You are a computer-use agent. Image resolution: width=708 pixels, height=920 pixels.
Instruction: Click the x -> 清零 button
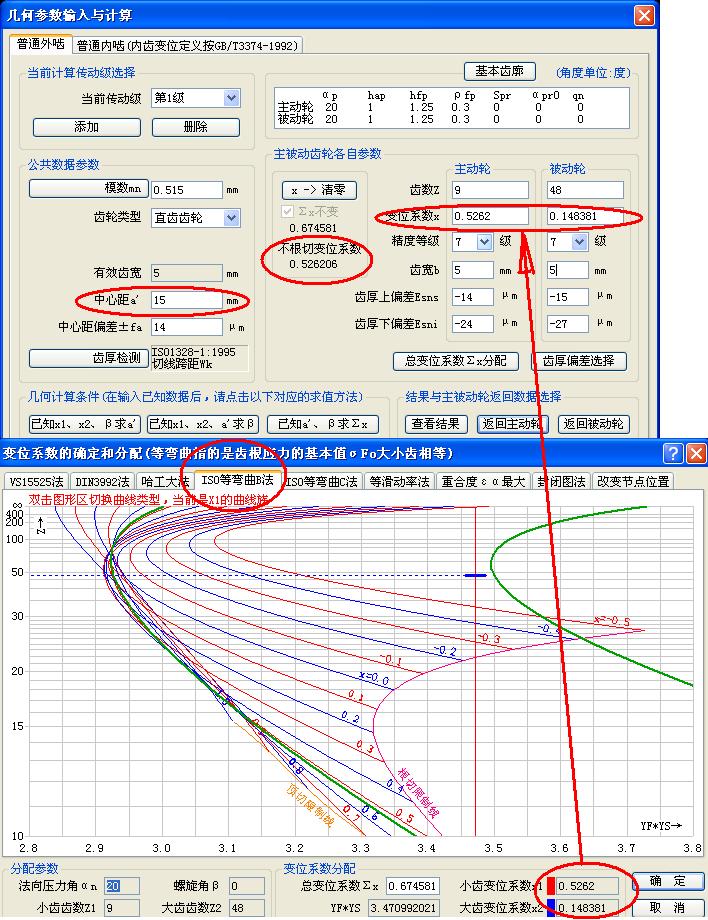(319, 190)
